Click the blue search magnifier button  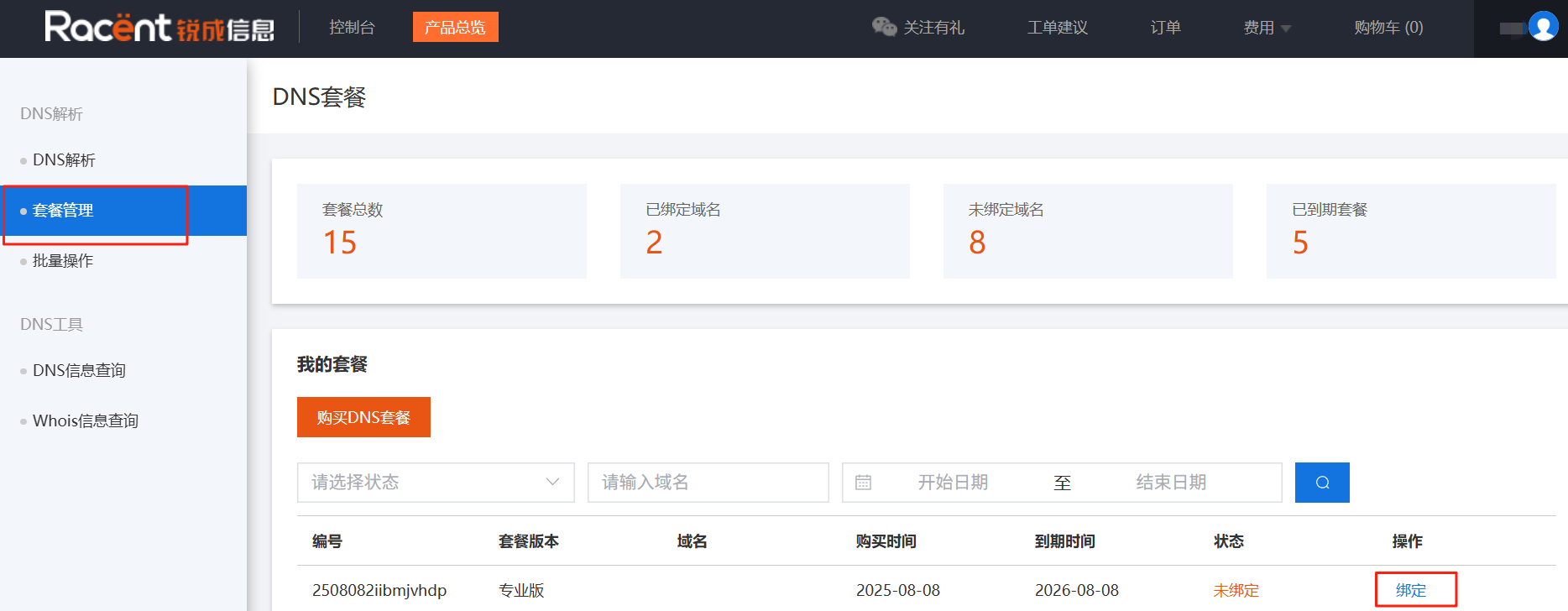click(1322, 483)
